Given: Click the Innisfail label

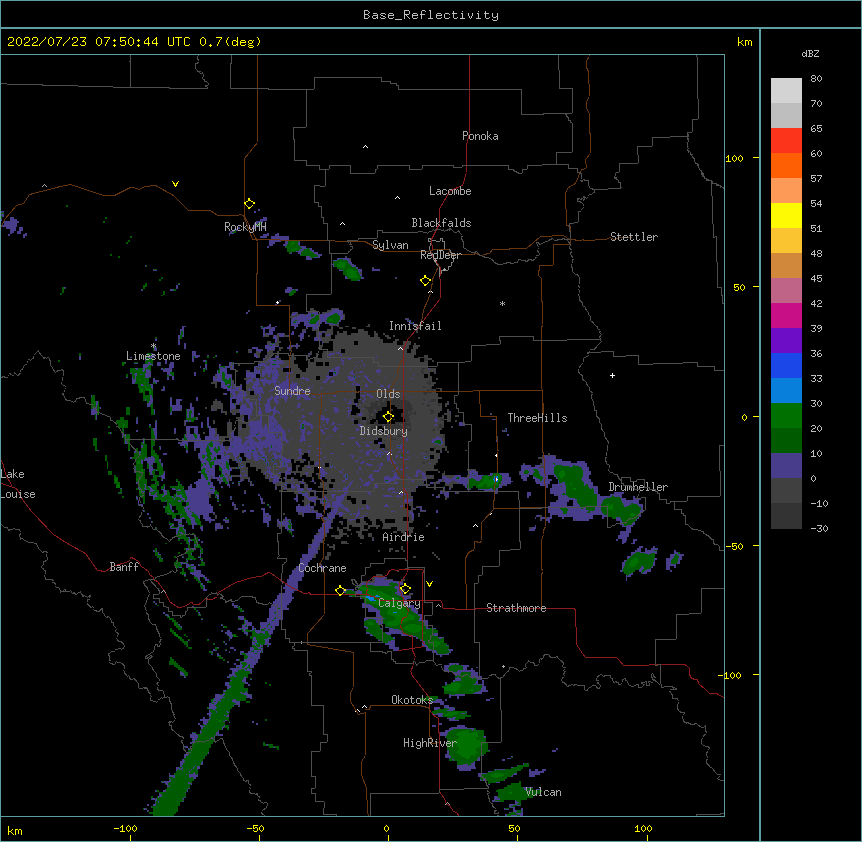Looking at the screenshot, I should tap(415, 326).
